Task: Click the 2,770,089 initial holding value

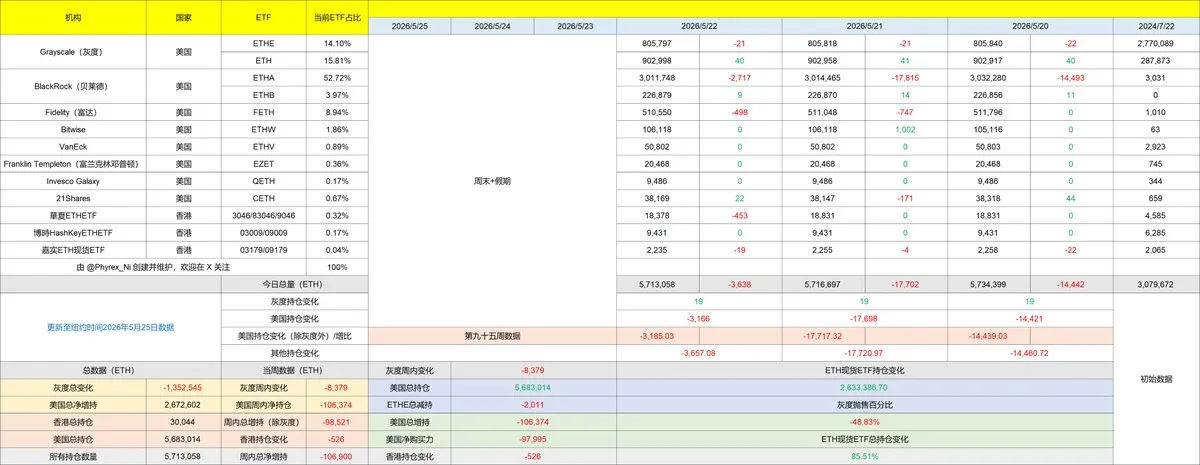Action: coord(1156,44)
